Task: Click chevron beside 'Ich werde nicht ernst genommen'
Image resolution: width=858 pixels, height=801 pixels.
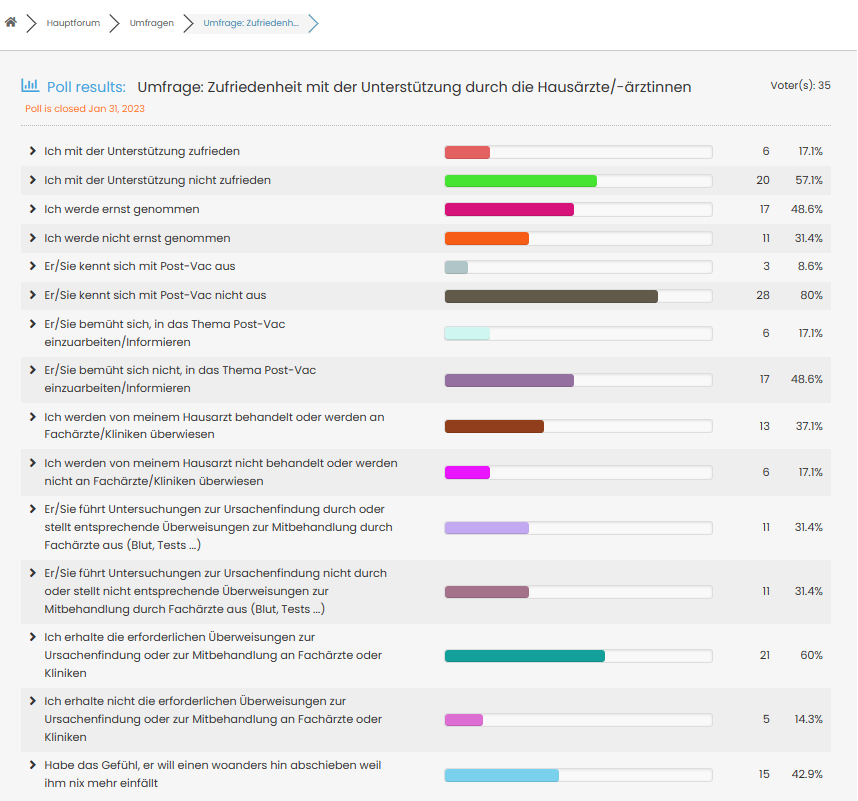Action: (x=33, y=238)
